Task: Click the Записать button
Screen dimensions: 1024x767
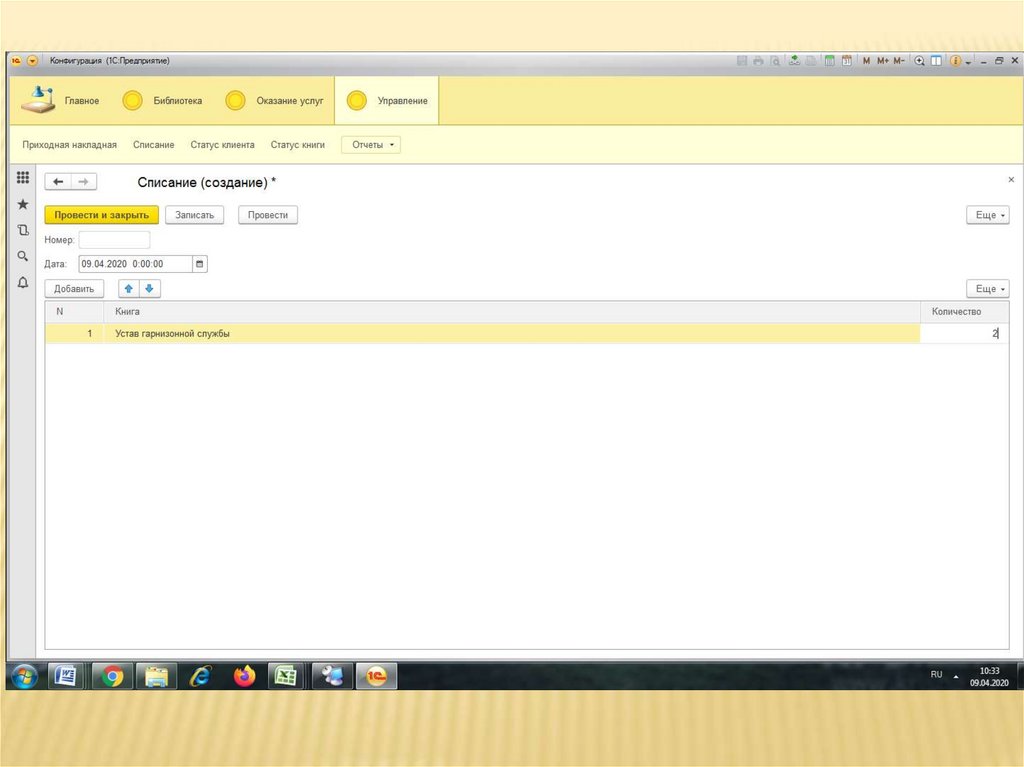Action: [x=195, y=215]
